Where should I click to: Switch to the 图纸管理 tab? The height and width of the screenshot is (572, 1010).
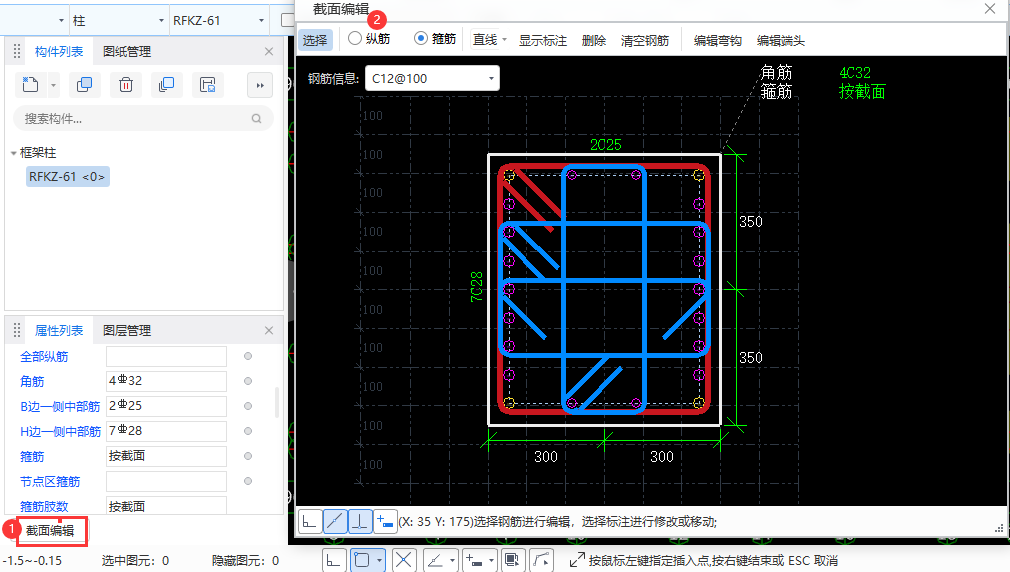(127, 52)
